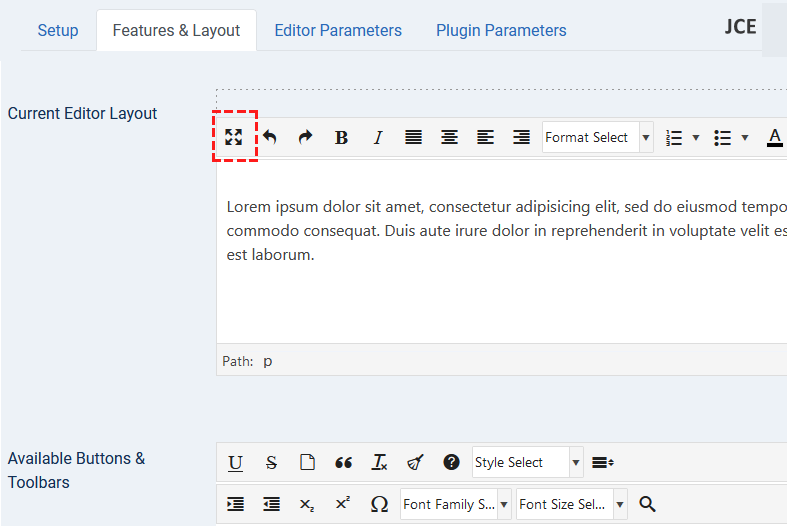Open the Format Select dropdown
Viewport: 787px width, 526px height.
click(x=597, y=138)
